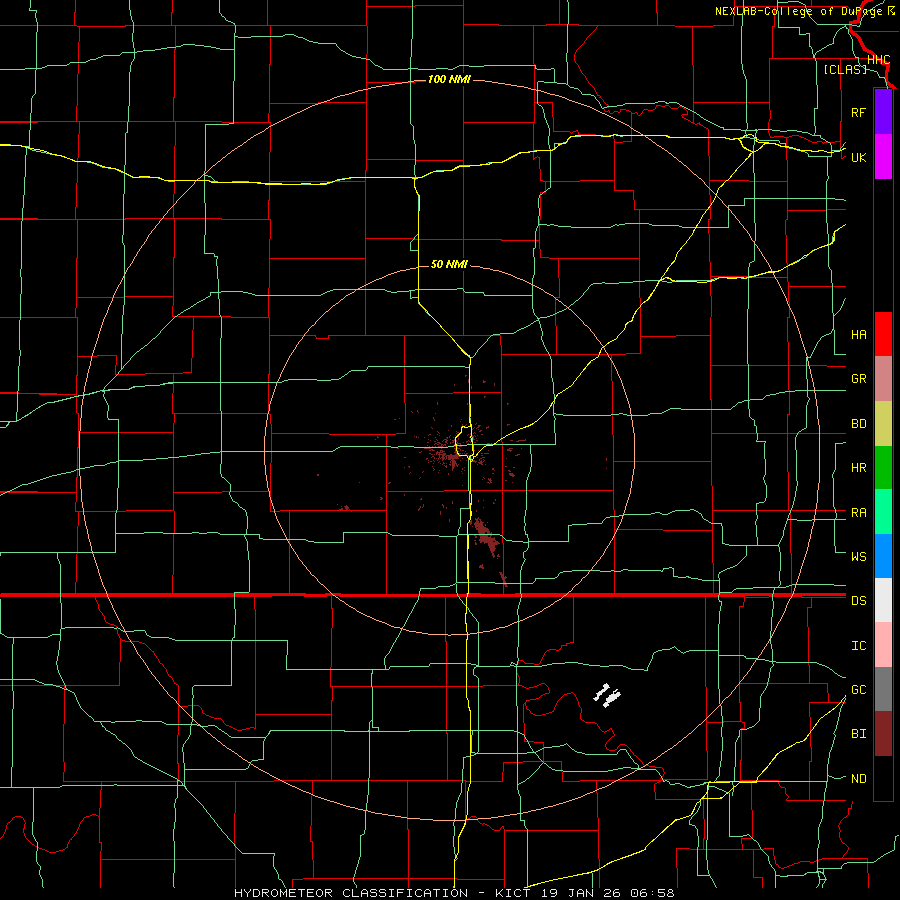Click the HR legend label

click(858, 468)
